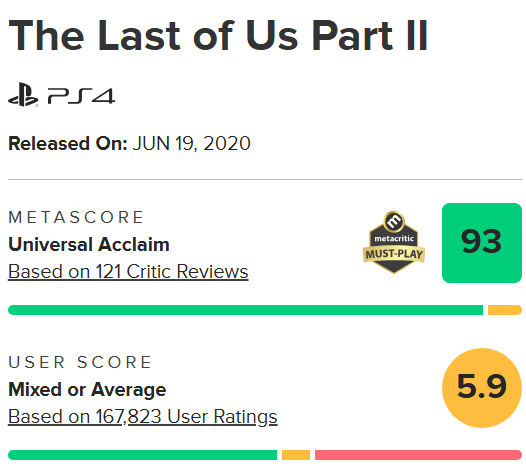This screenshot has width=526, height=471.
Task: Click the 'Universal Acclaim' text
Action: [89, 244]
